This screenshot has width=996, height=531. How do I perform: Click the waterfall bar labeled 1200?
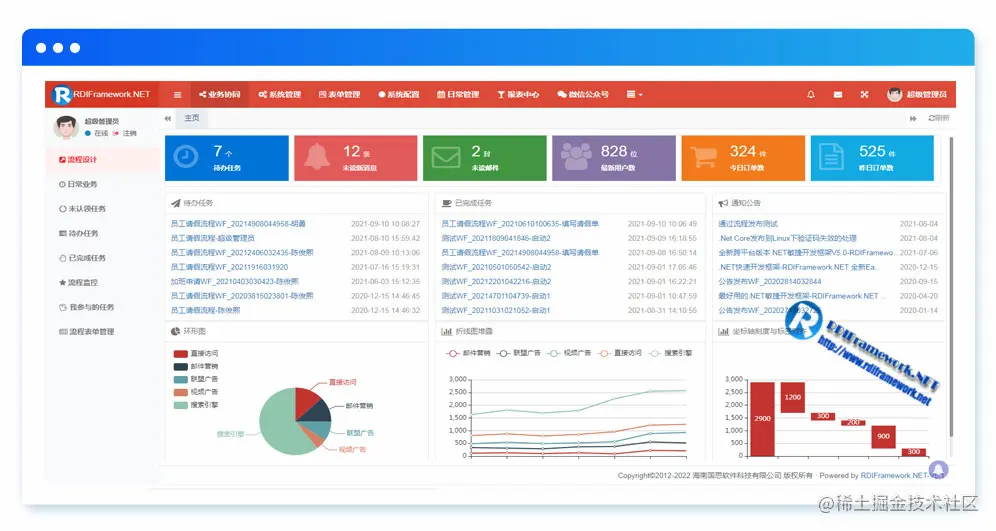pos(793,398)
